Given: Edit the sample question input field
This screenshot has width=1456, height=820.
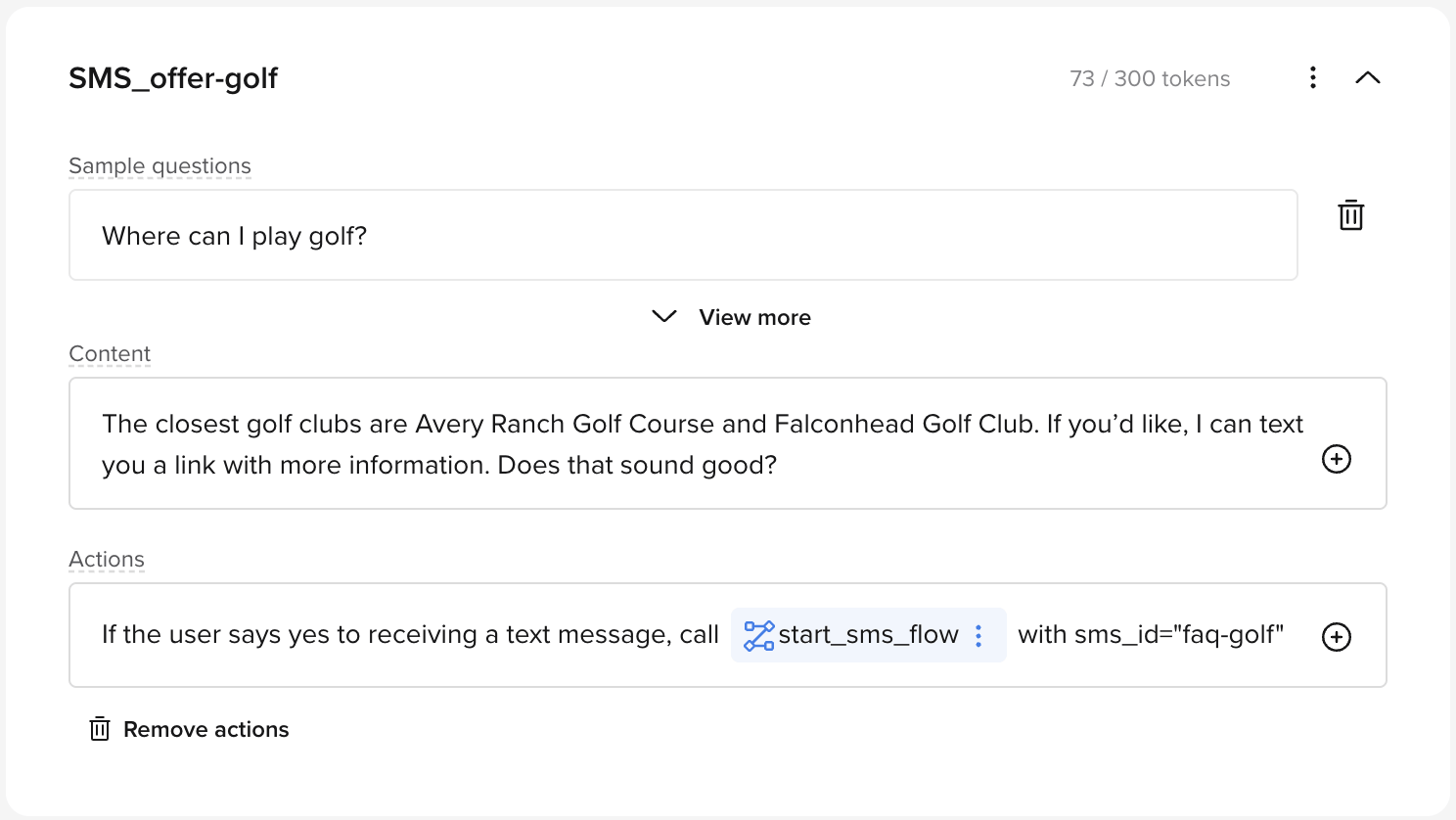Looking at the screenshot, I should [x=683, y=235].
